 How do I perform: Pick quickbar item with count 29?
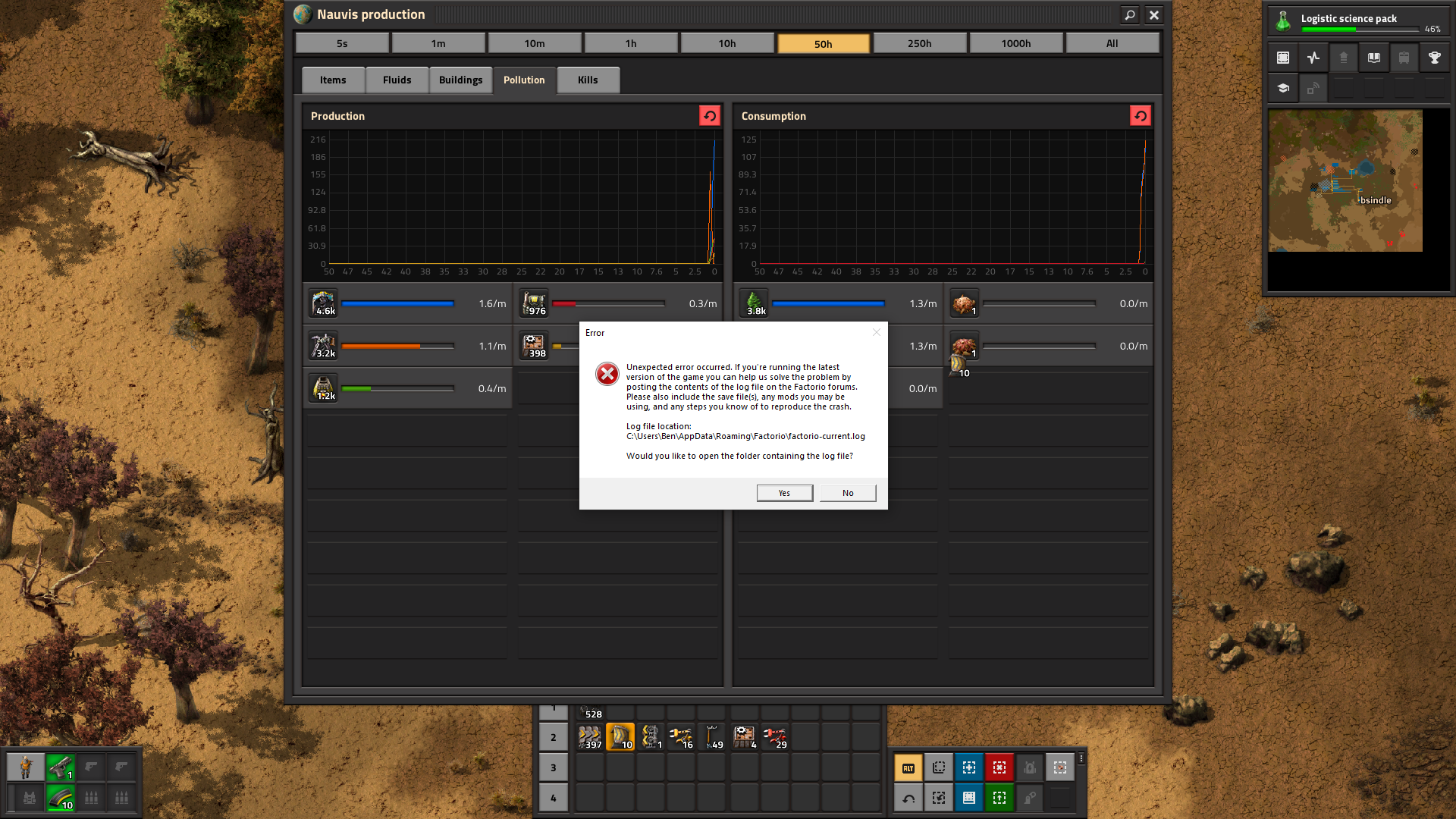click(x=775, y=737)
